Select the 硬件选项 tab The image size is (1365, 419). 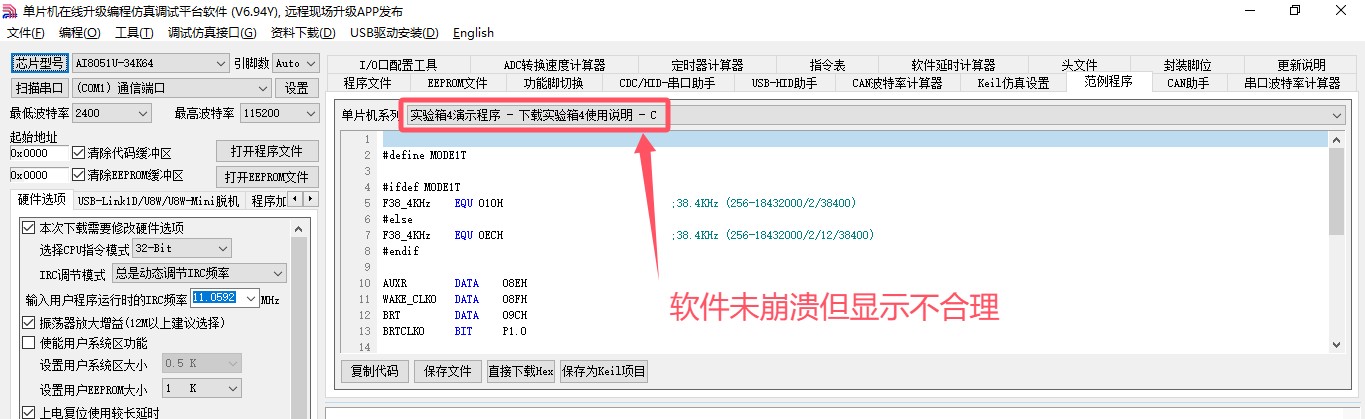pyautogui.click(x=40, y=200)
